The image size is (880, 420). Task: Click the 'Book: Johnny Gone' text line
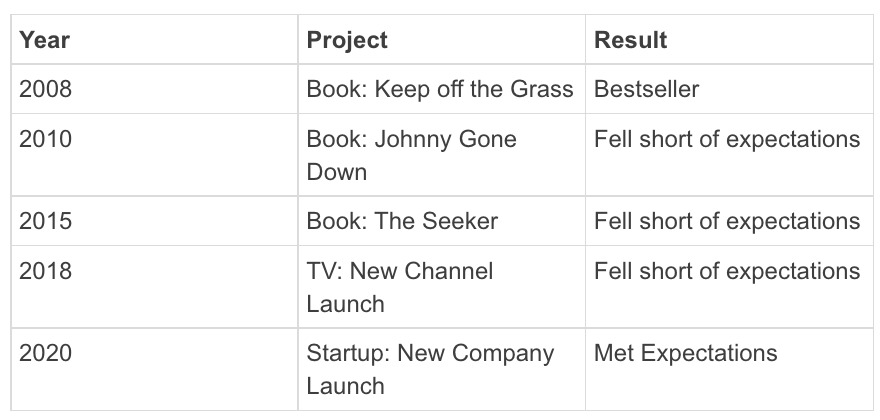click(411, 139)
